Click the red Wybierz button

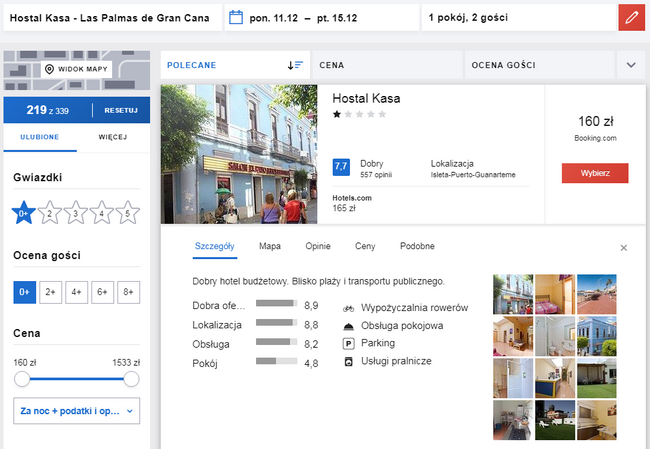pyautogui.click(x=595, y=173)
